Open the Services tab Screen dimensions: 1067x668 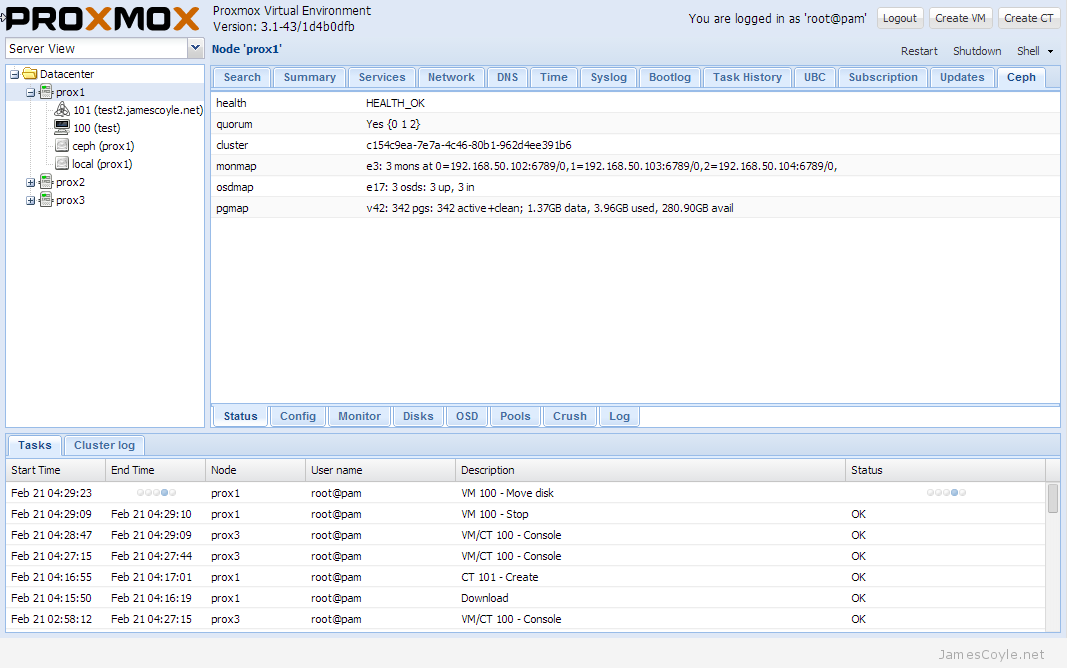click(382, 78)
